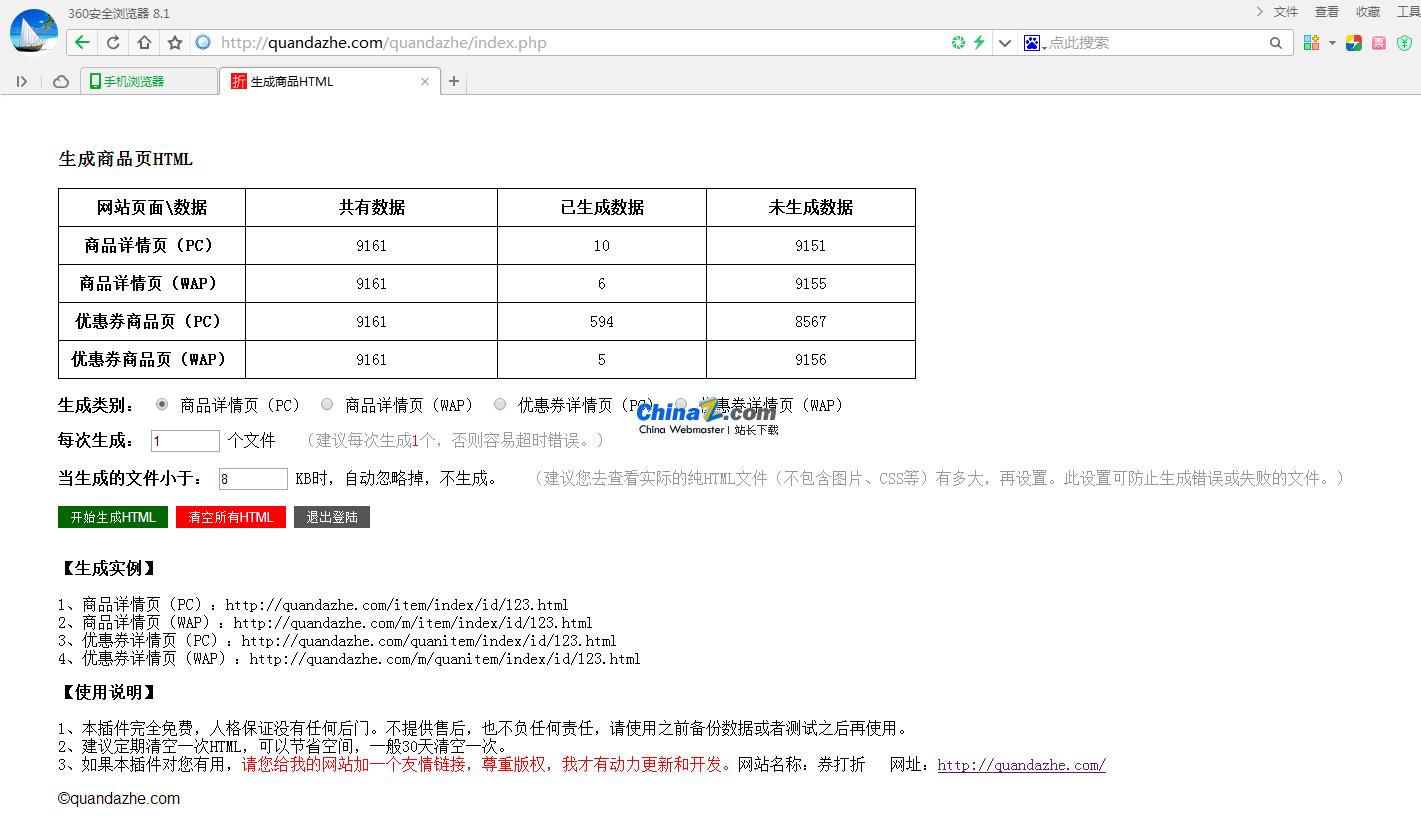Open the 工具 menu
Viewport: 1421px width, 833px height.
click(x=1409, y=12)
